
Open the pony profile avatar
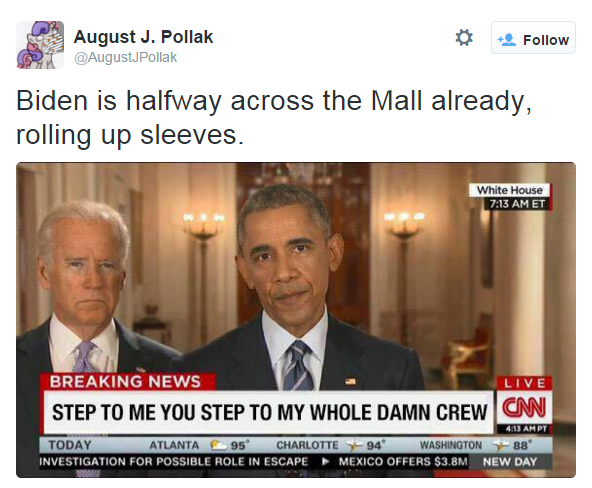[40, 45]
